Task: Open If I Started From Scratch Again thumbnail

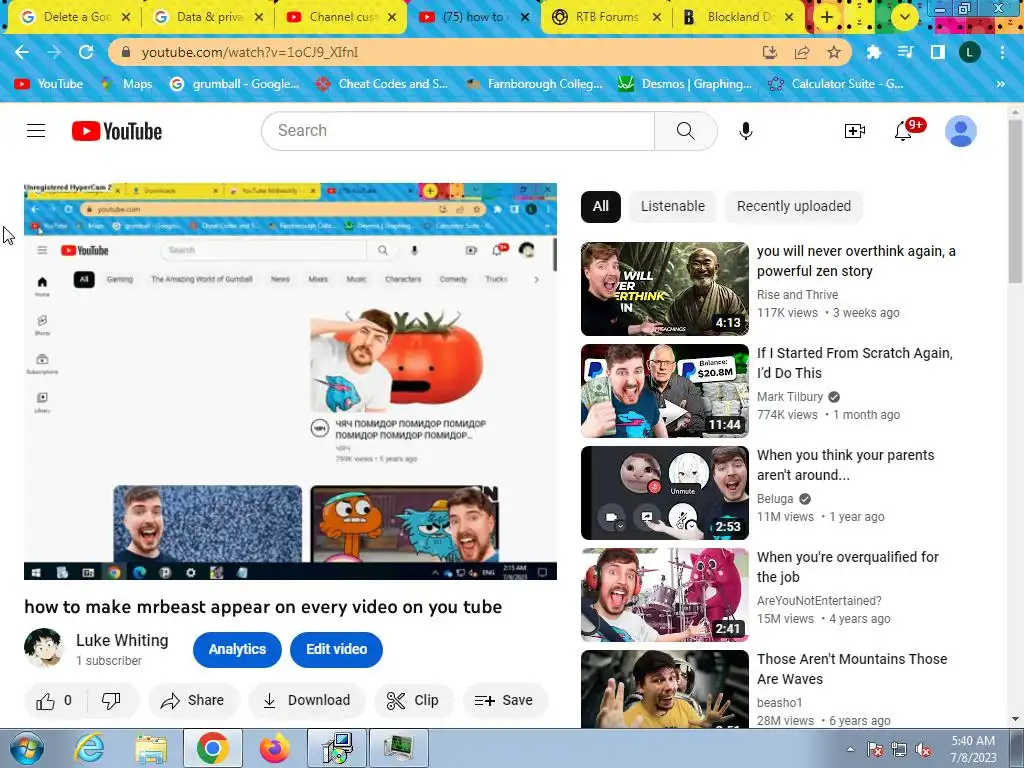Action: click(x=665, y=391)
